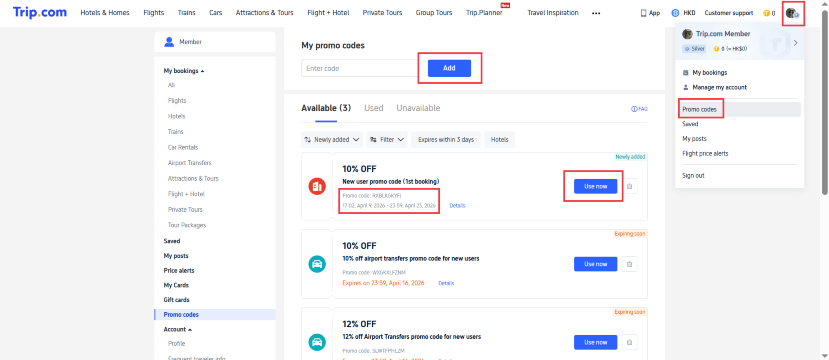Click teal car icon on 10% airport coupon
The height and width of the screenshot is (360, 829).
317,264
